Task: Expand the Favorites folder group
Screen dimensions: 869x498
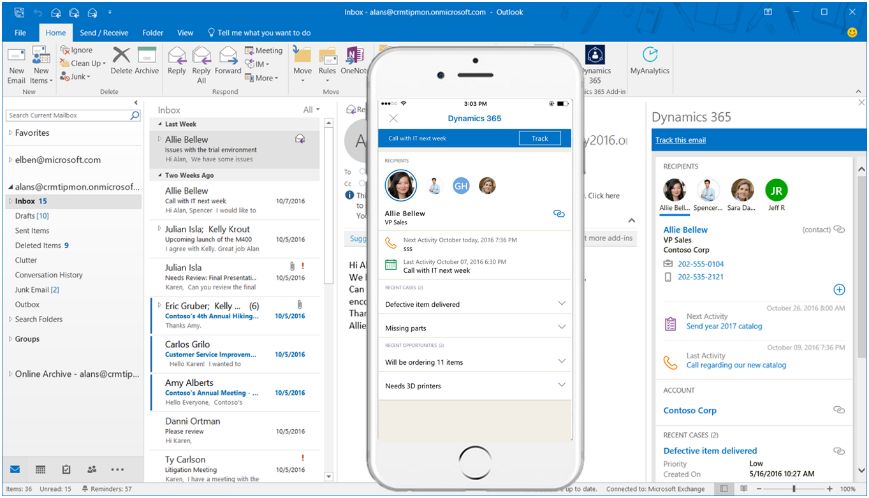Action: tap(11, 133)
